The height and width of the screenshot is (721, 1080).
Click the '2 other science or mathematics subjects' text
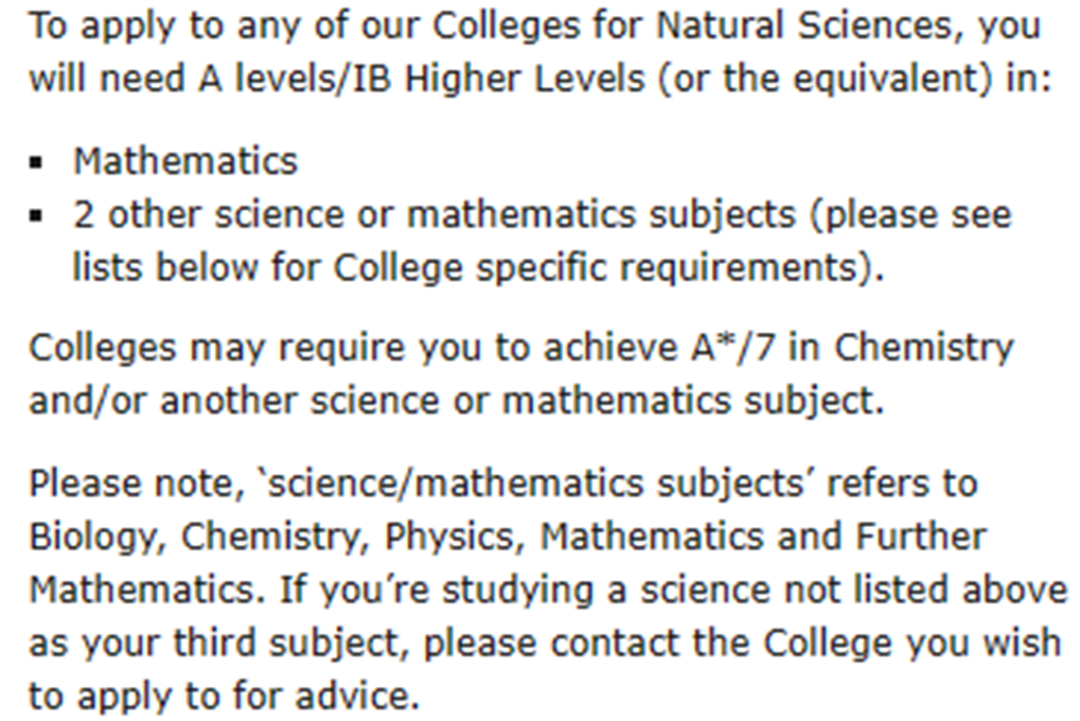tap(434, 215)
